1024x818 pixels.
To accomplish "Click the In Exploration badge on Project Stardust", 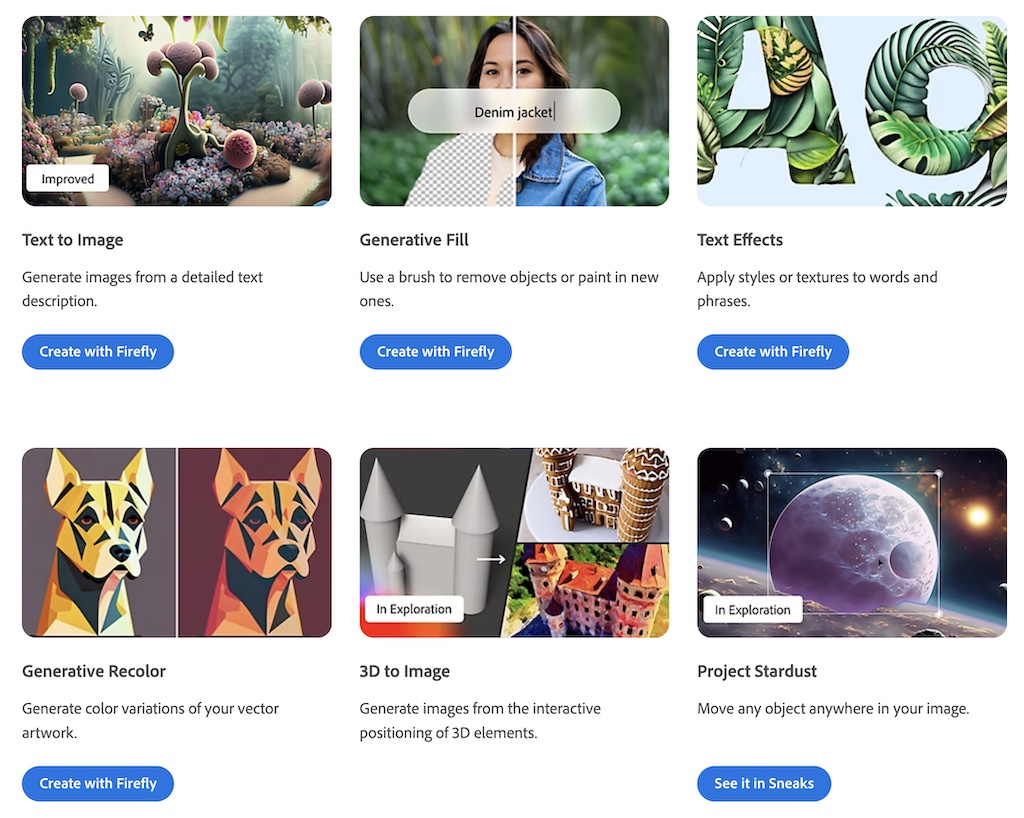I will click(752, 608).
